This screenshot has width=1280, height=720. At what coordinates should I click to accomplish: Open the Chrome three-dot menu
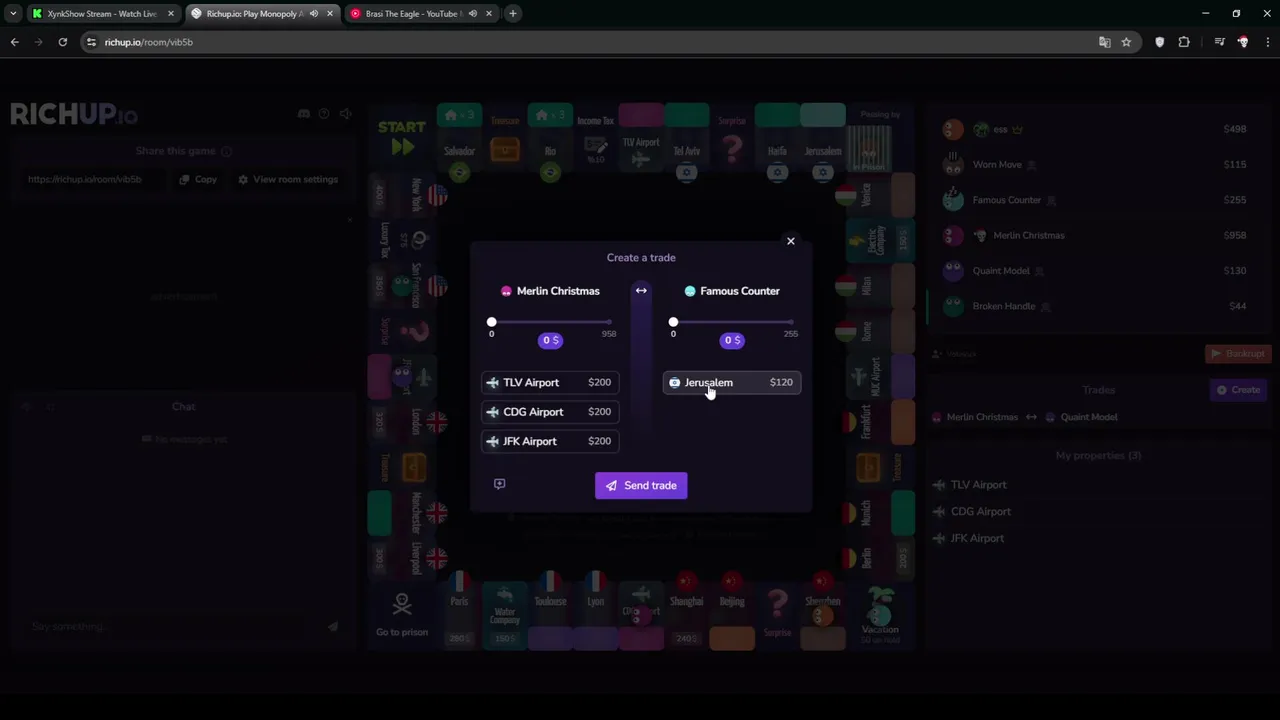pyautogui.click(x=1267, y=42)
